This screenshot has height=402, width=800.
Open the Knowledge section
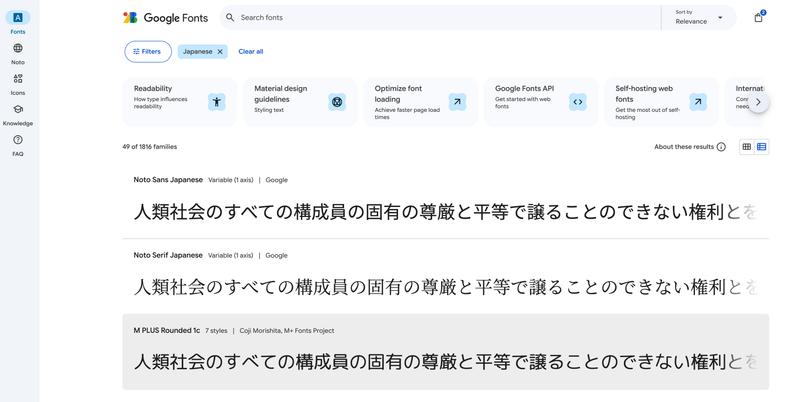[18, 114]
